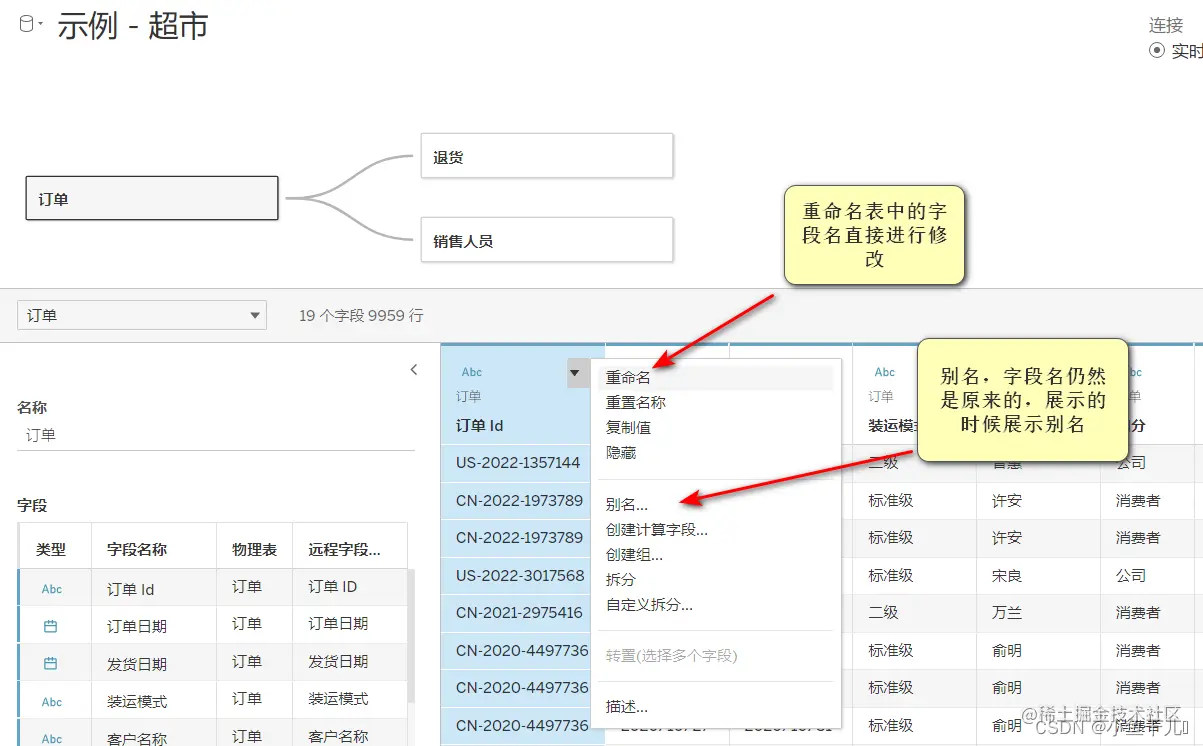The image size is (1203, 746).
Task: Choose 复制值 from the context menu
Action: click(715, 427)
